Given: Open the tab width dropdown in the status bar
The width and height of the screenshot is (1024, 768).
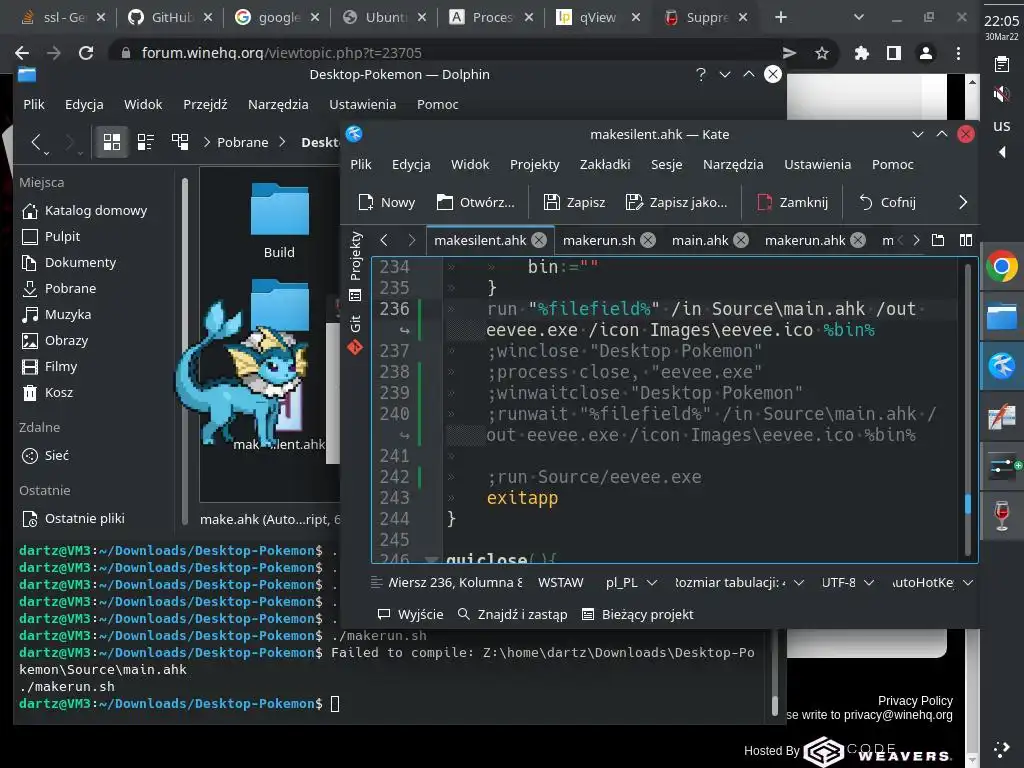Looking at the screenshot, I should coord(739,583).
